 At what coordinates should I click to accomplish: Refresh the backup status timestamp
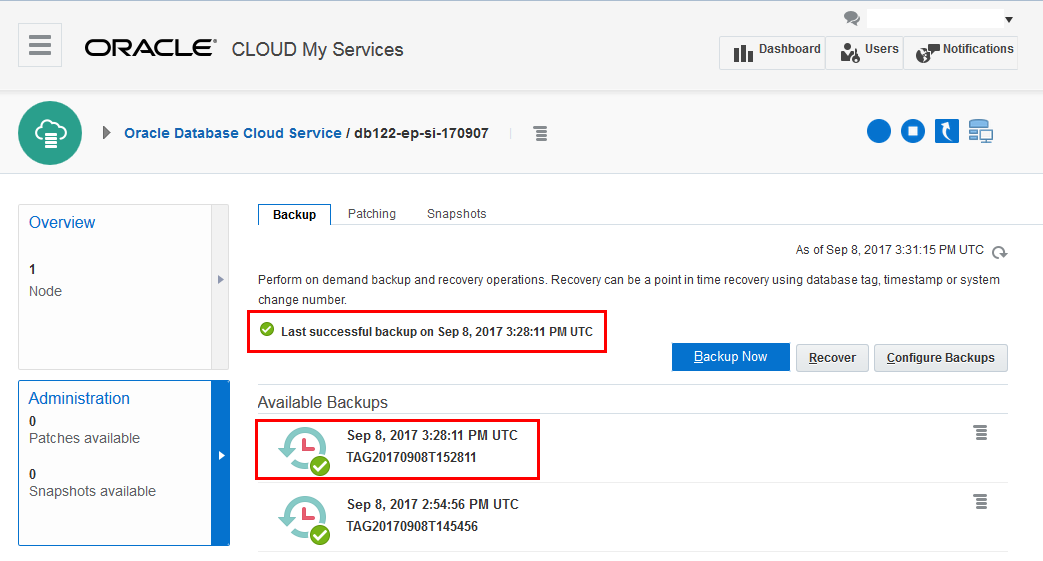pyautogui.click(x=999, y=253)
